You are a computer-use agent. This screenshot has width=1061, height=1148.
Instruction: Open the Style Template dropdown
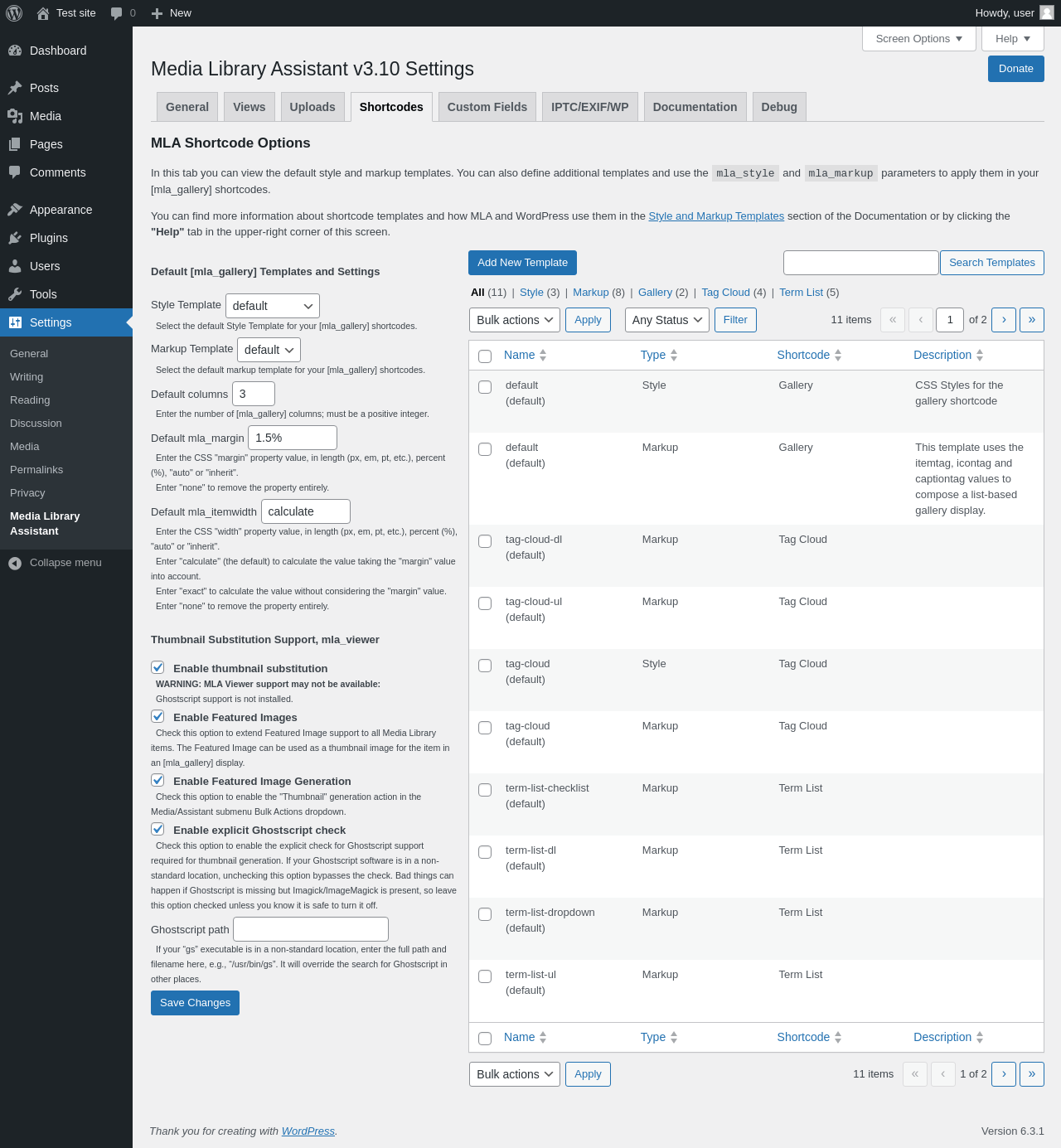(x=272, y=306)
